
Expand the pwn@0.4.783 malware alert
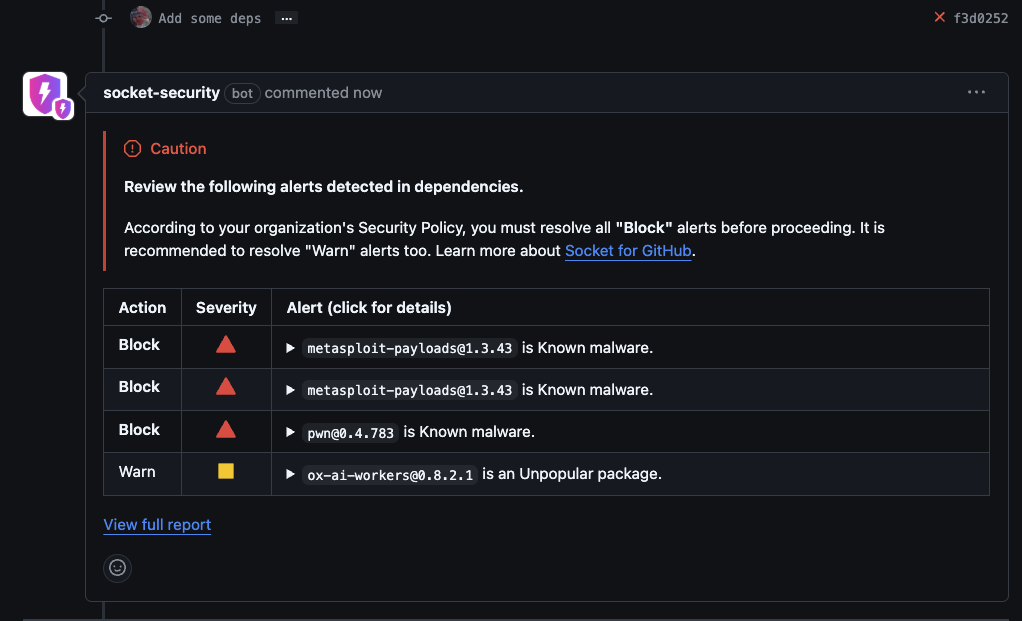coord(291,433)
